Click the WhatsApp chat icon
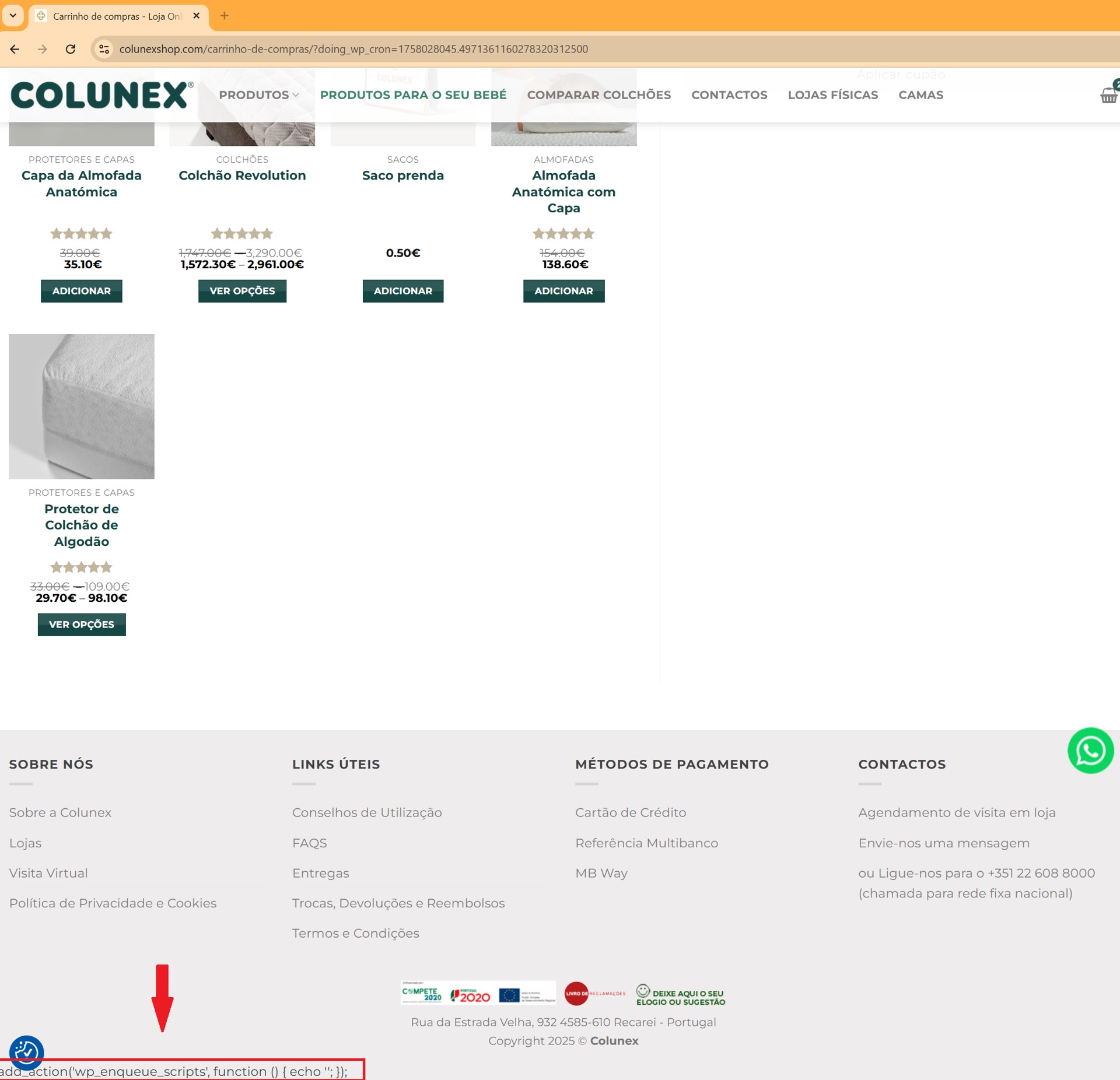 point(1090,751)
